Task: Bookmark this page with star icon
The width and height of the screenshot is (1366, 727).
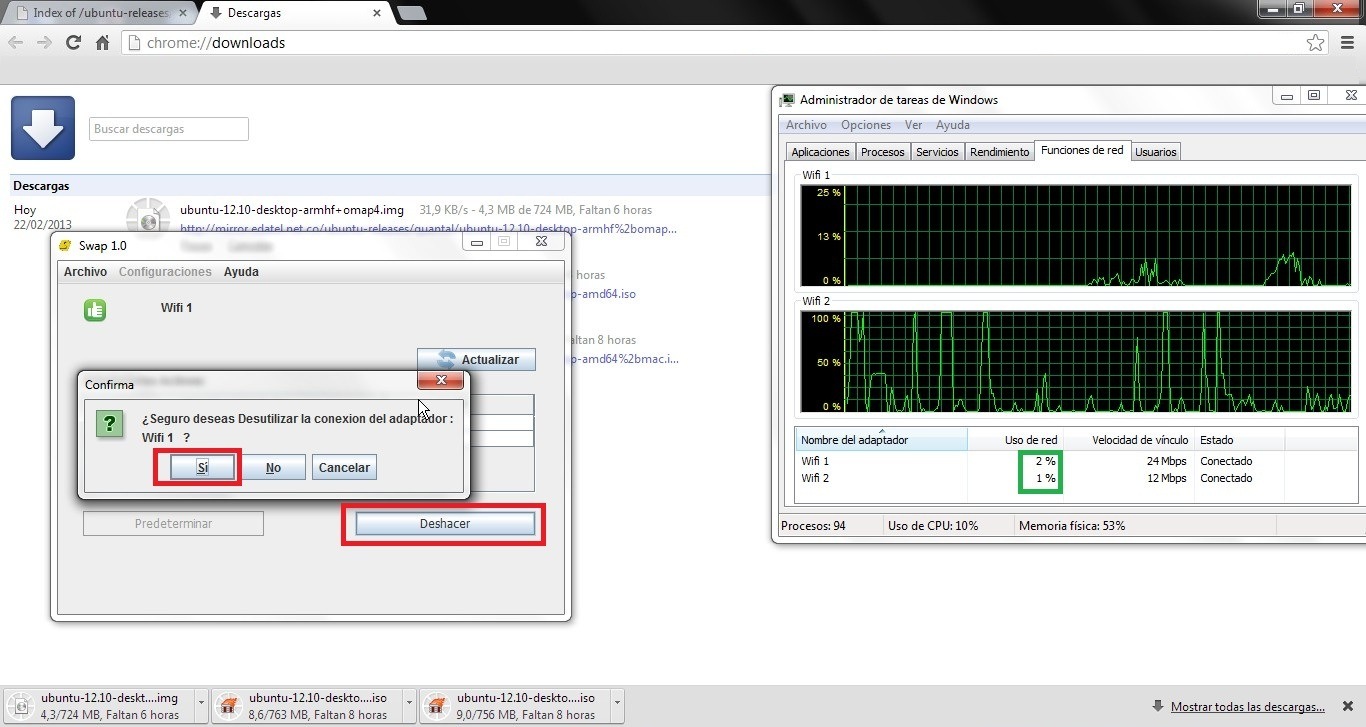Action: click(x=1316, y=43)
